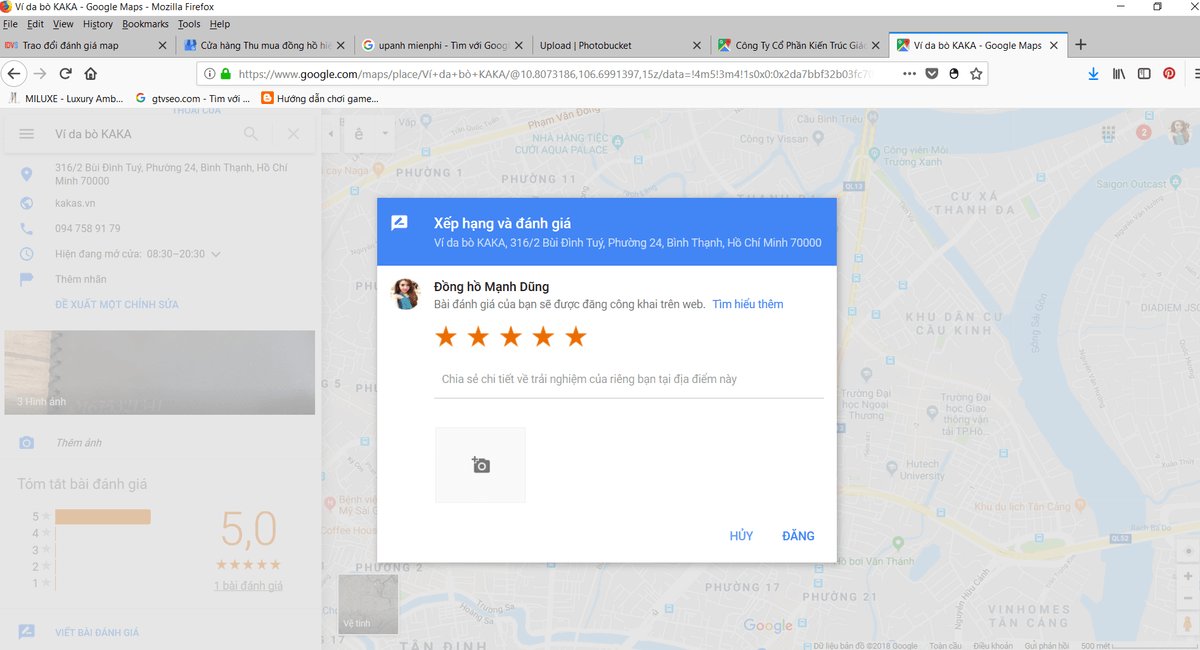Set the review rating to three stars
This screenshot has width=1200, height=650.
click(x=511, y=337)
